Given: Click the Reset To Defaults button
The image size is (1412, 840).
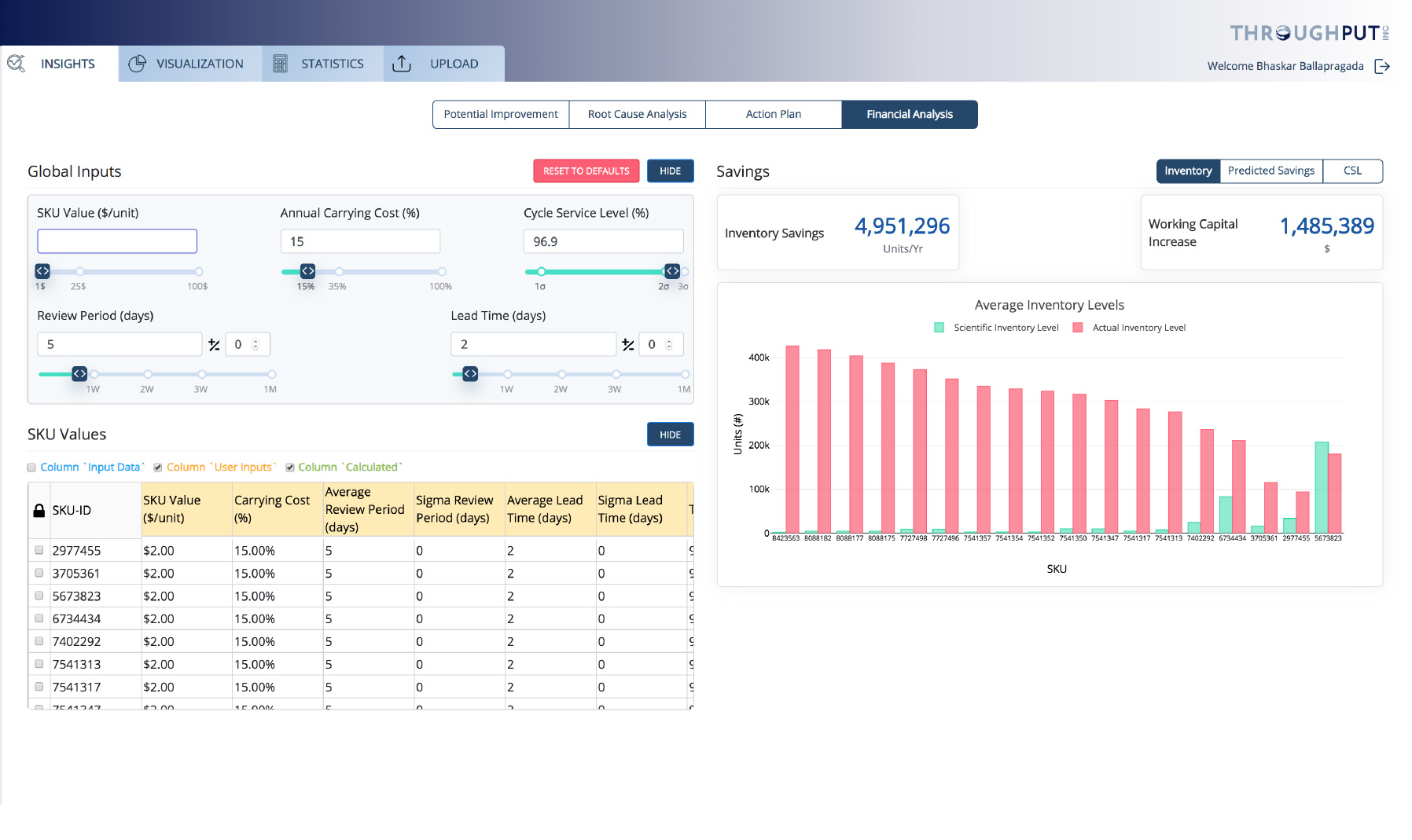Looking at the screenshot, I should point(586,171).
